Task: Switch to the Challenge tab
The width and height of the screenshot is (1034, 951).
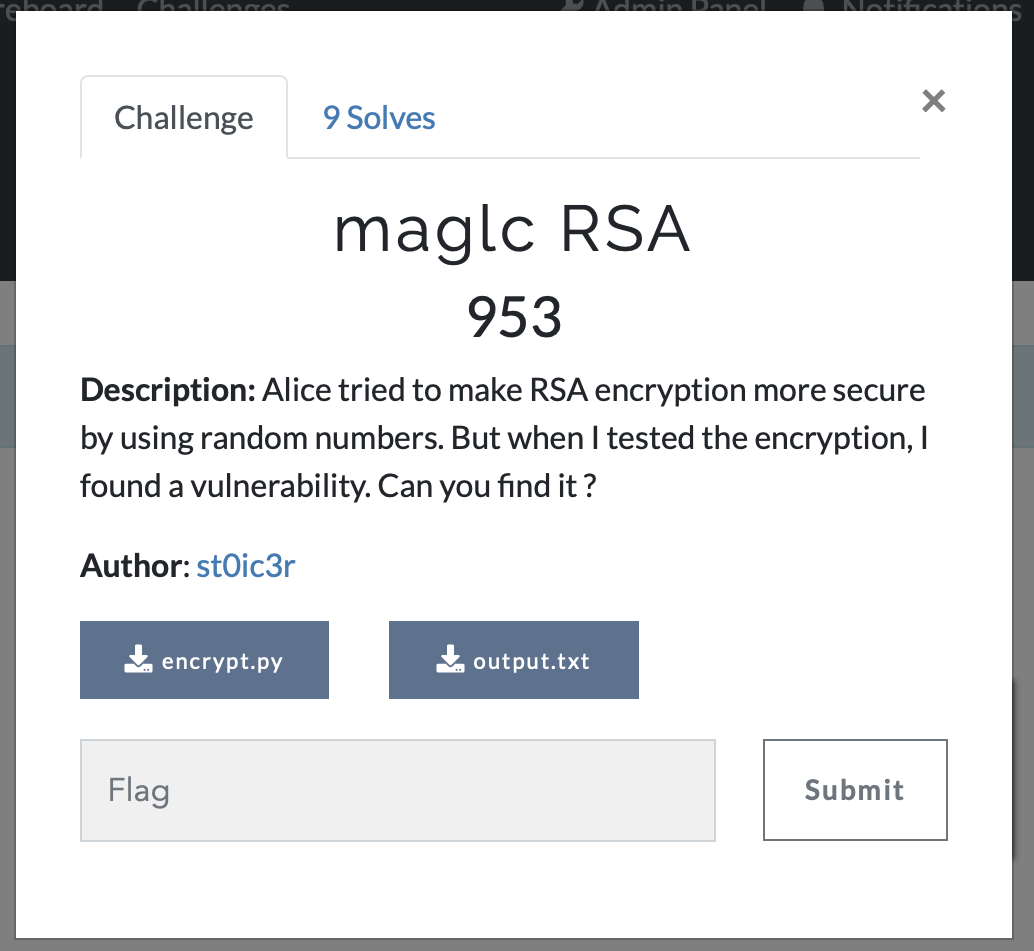Action: click(x=183, y=118)
